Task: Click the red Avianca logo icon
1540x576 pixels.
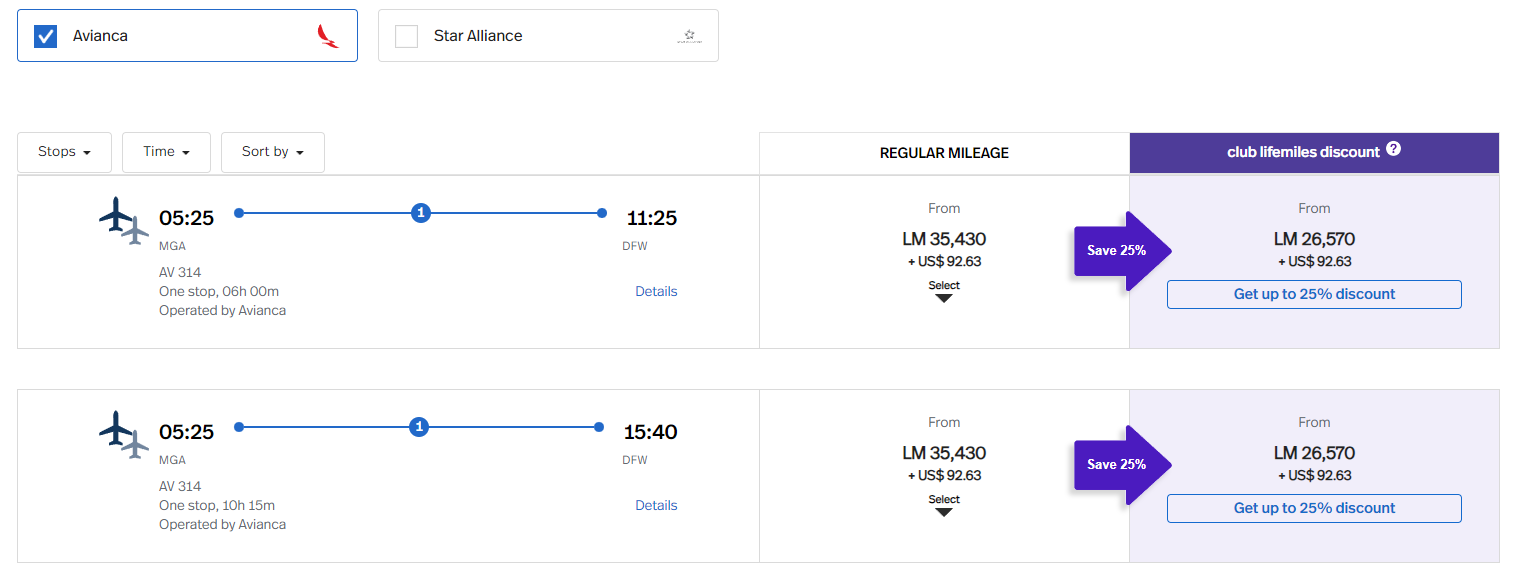Action: (x=328, y=36)
